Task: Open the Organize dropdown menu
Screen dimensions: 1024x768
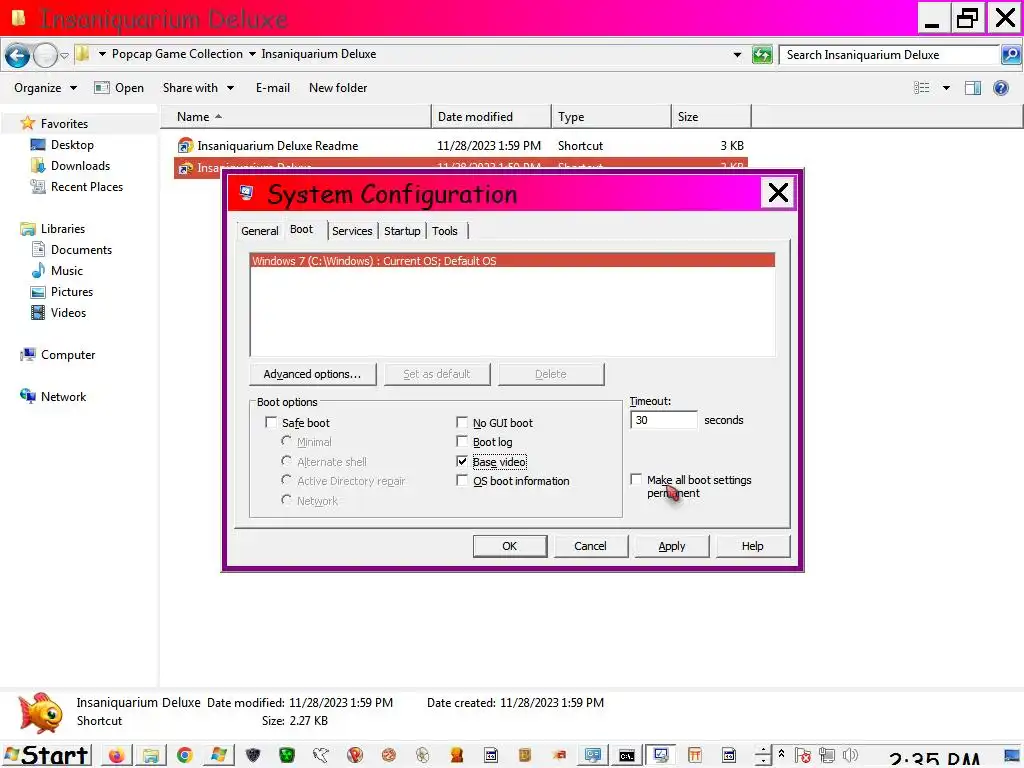Action: (45, 88)
